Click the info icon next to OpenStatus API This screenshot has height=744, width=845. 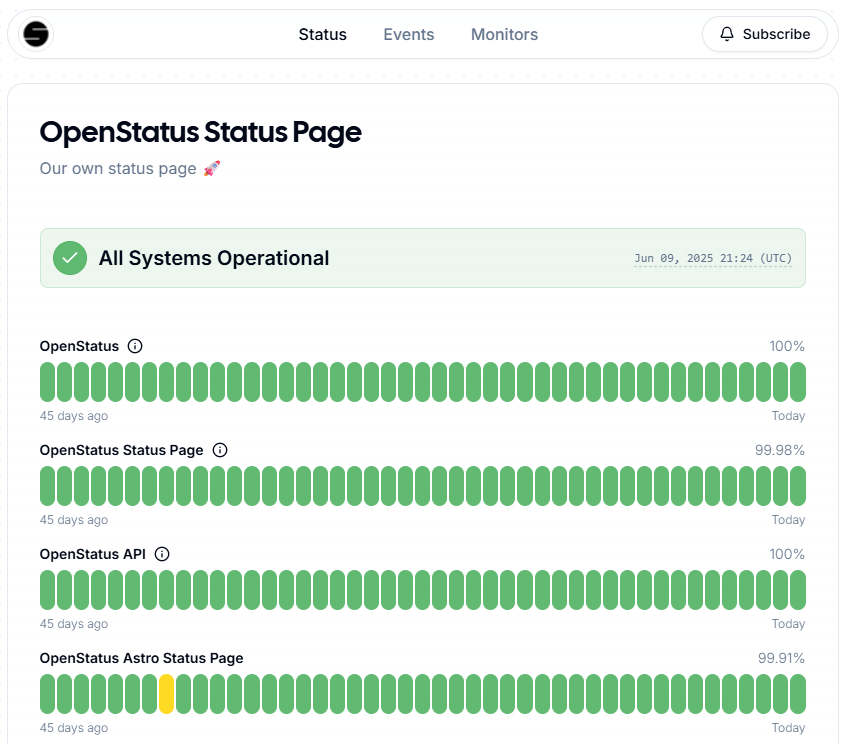161,554
